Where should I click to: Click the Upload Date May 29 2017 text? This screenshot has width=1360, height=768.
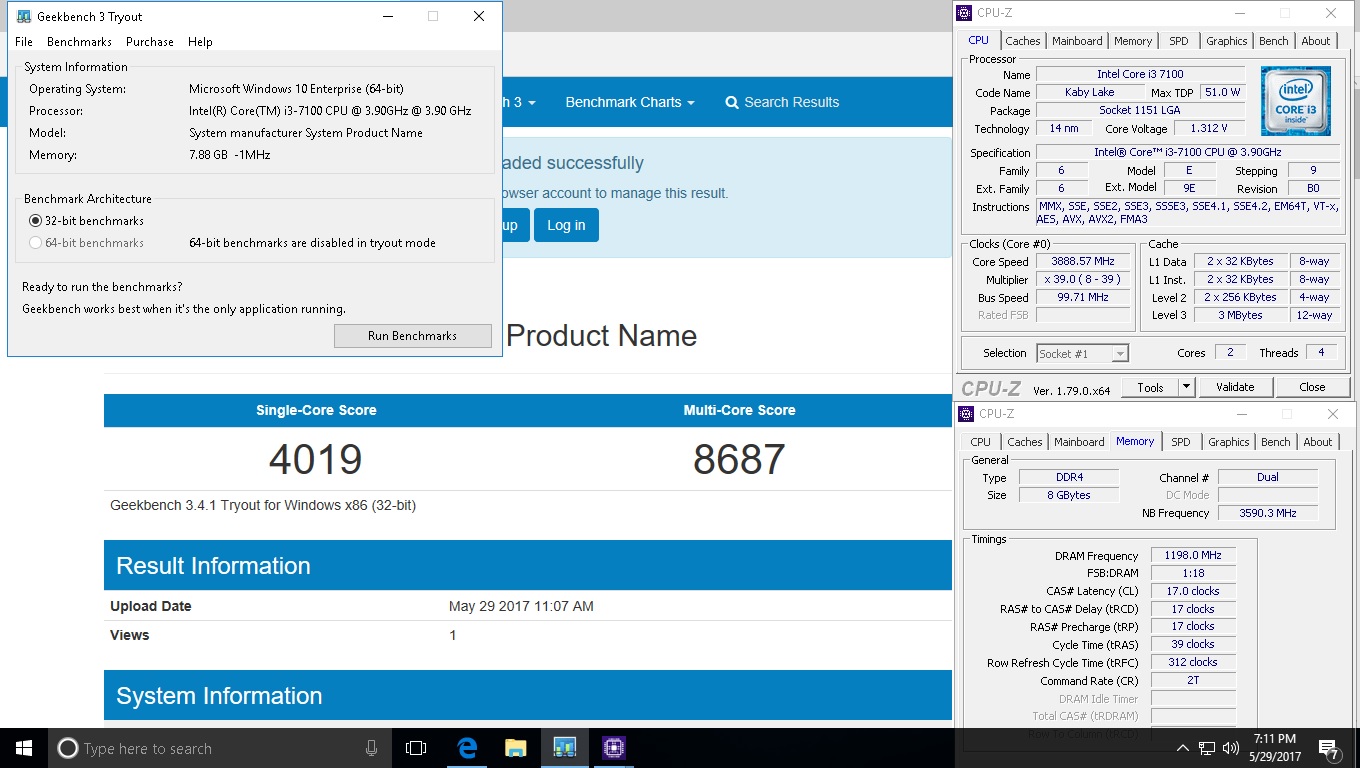[x=521, y=606]
